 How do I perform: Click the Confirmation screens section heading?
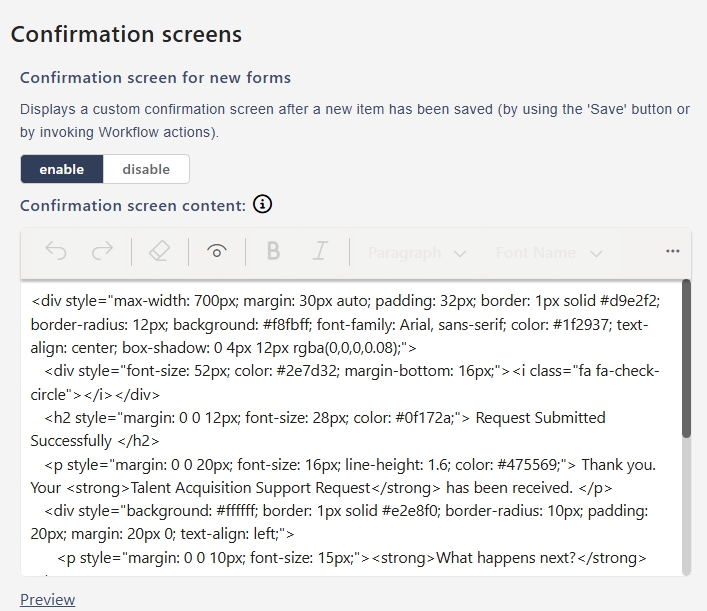coord(126,34)
